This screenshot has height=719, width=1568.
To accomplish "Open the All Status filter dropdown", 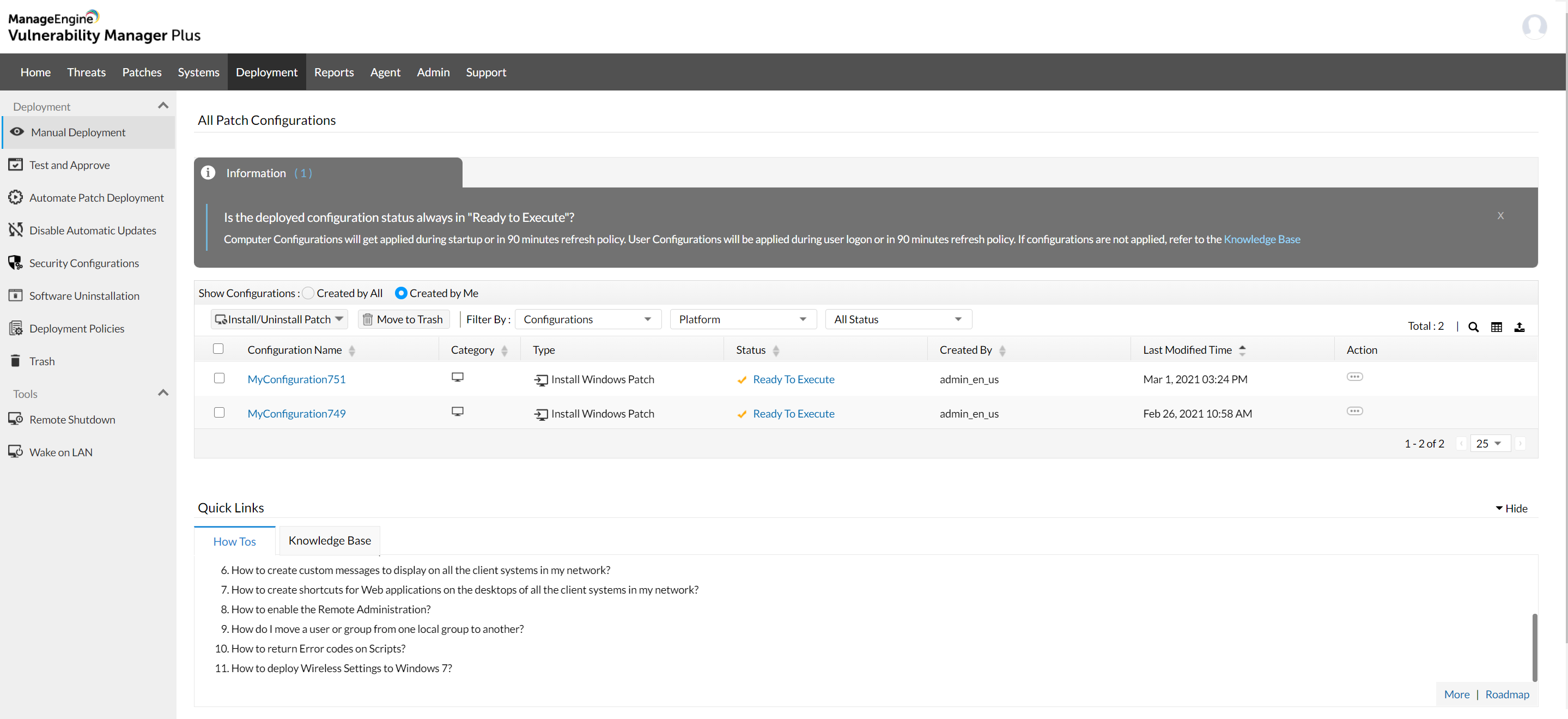I will click(898, 319).
